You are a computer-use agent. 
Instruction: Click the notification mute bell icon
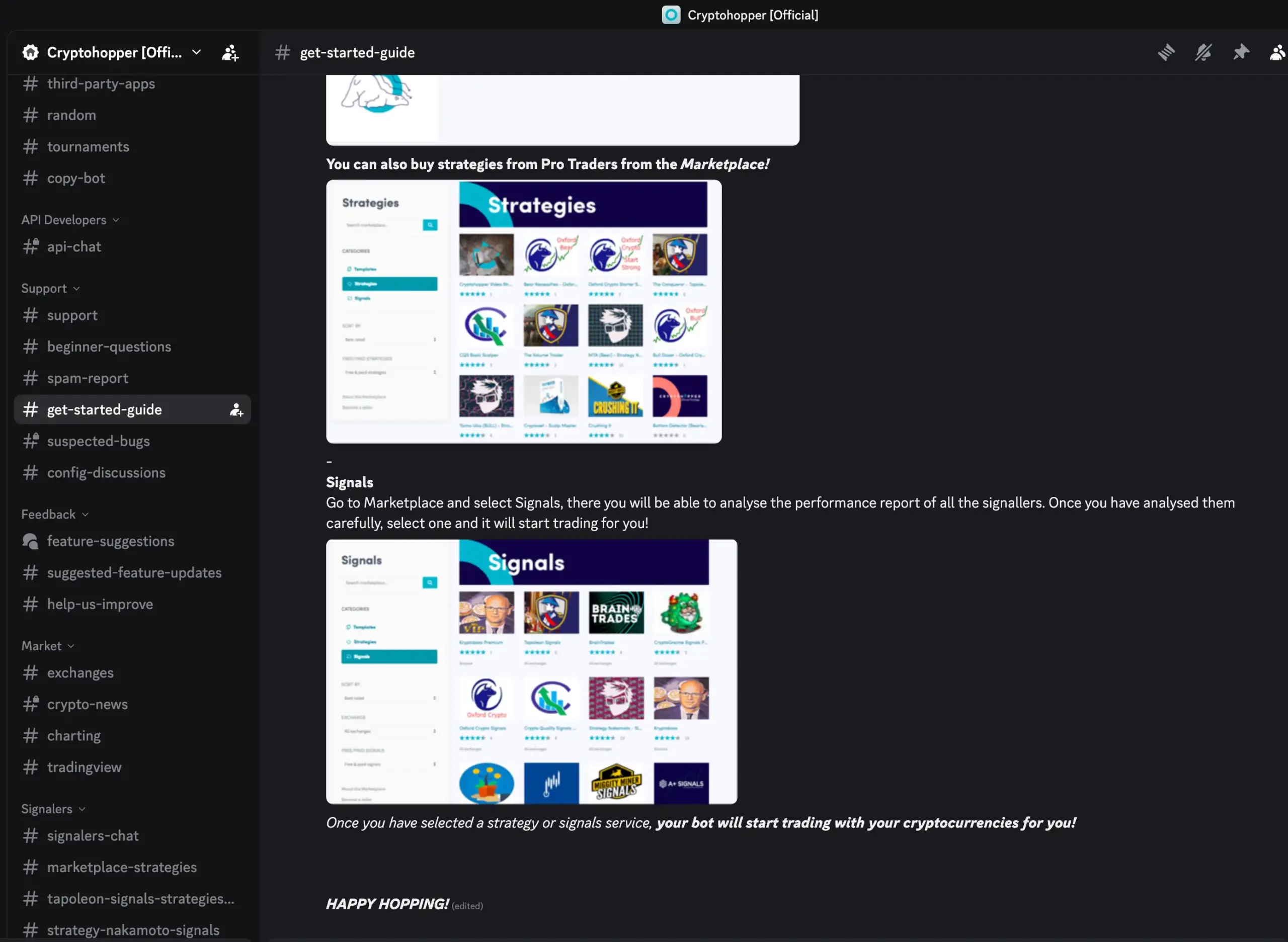point(1203,52)
